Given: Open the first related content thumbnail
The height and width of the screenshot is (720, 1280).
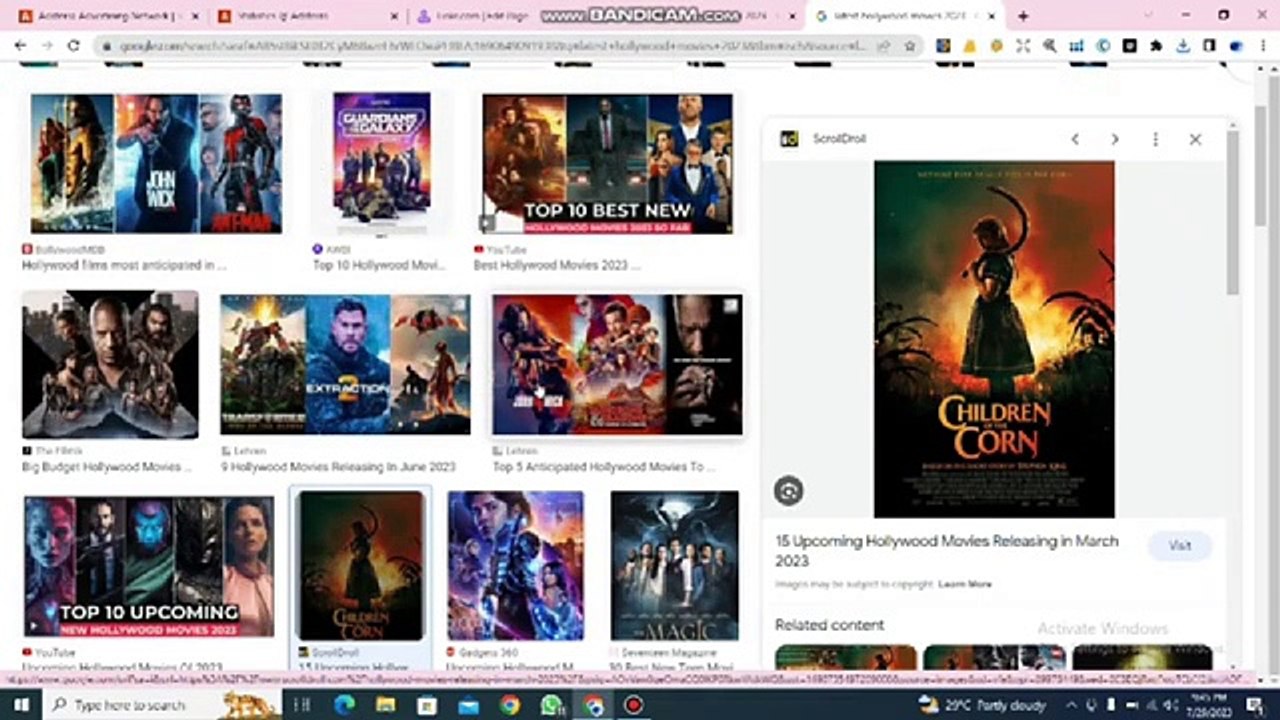Looking at the screenshot, I should coord(846,657).
